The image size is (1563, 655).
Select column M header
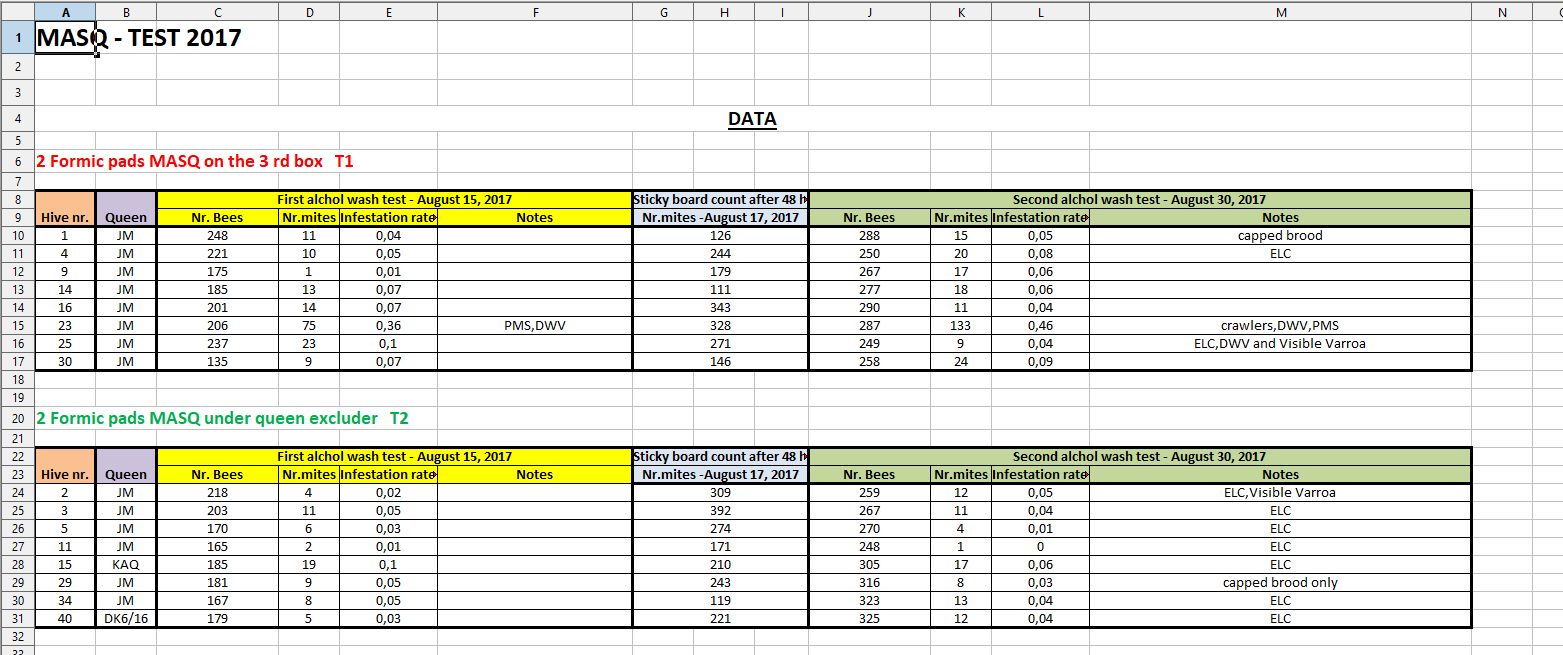click(x=1280, y=12)
